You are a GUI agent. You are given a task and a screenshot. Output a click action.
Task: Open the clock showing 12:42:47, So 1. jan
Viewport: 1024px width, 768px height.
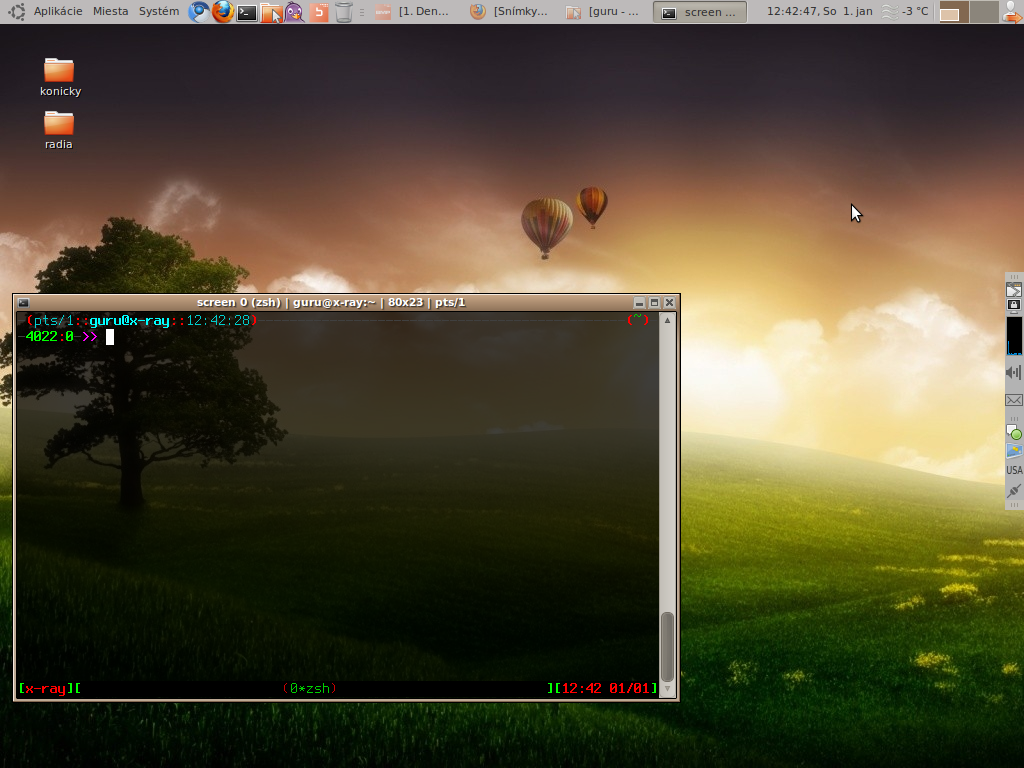pyautogui.click(x=820, y=11)
